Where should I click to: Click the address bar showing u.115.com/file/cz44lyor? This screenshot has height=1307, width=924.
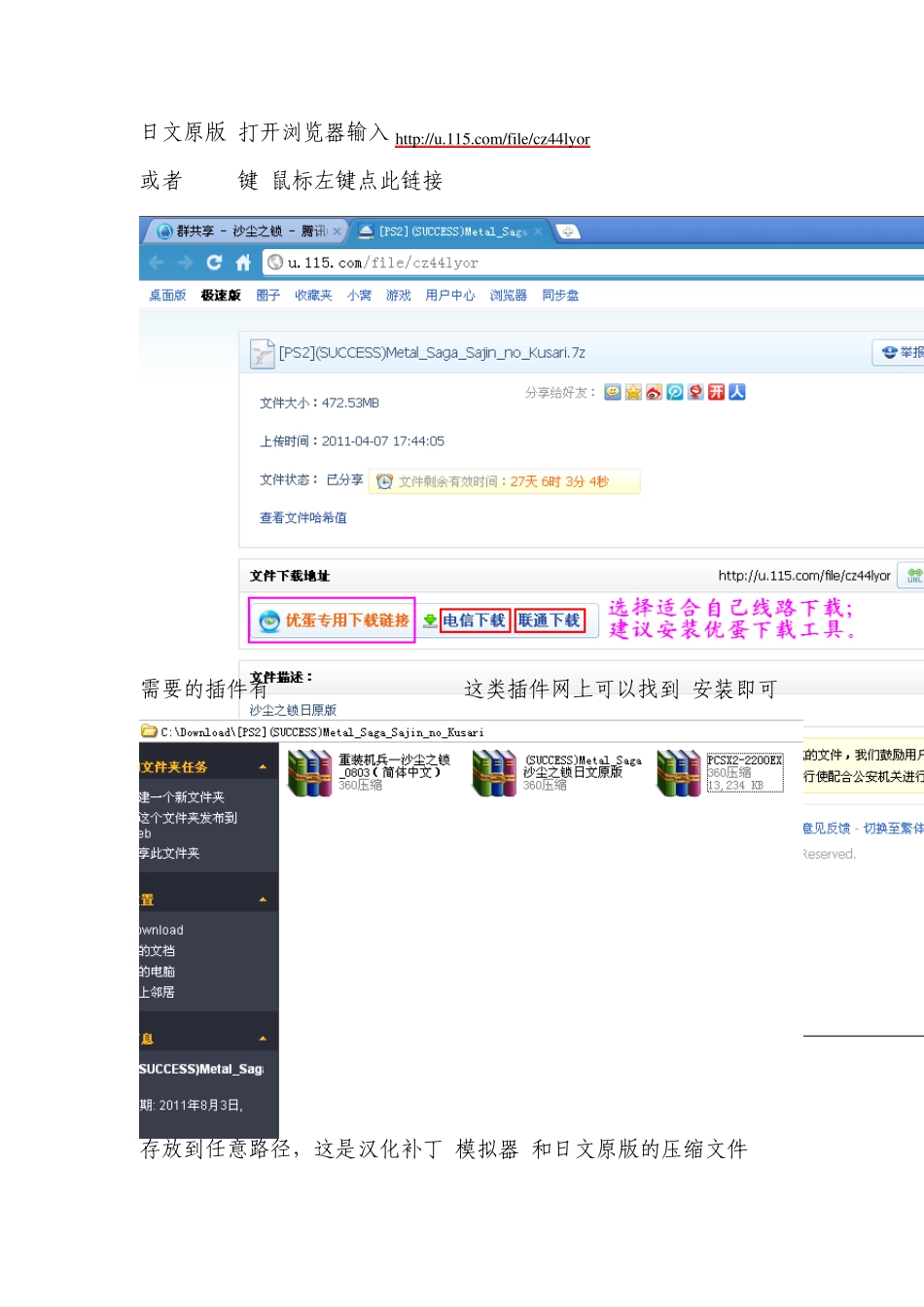[593, 263]
